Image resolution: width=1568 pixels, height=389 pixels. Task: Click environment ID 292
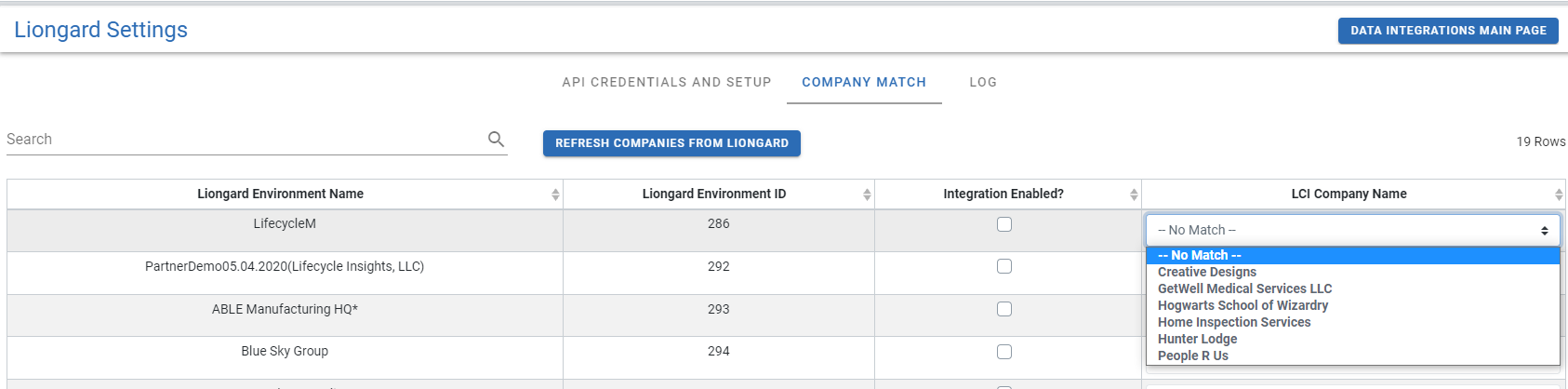click(x=718, y=266)
